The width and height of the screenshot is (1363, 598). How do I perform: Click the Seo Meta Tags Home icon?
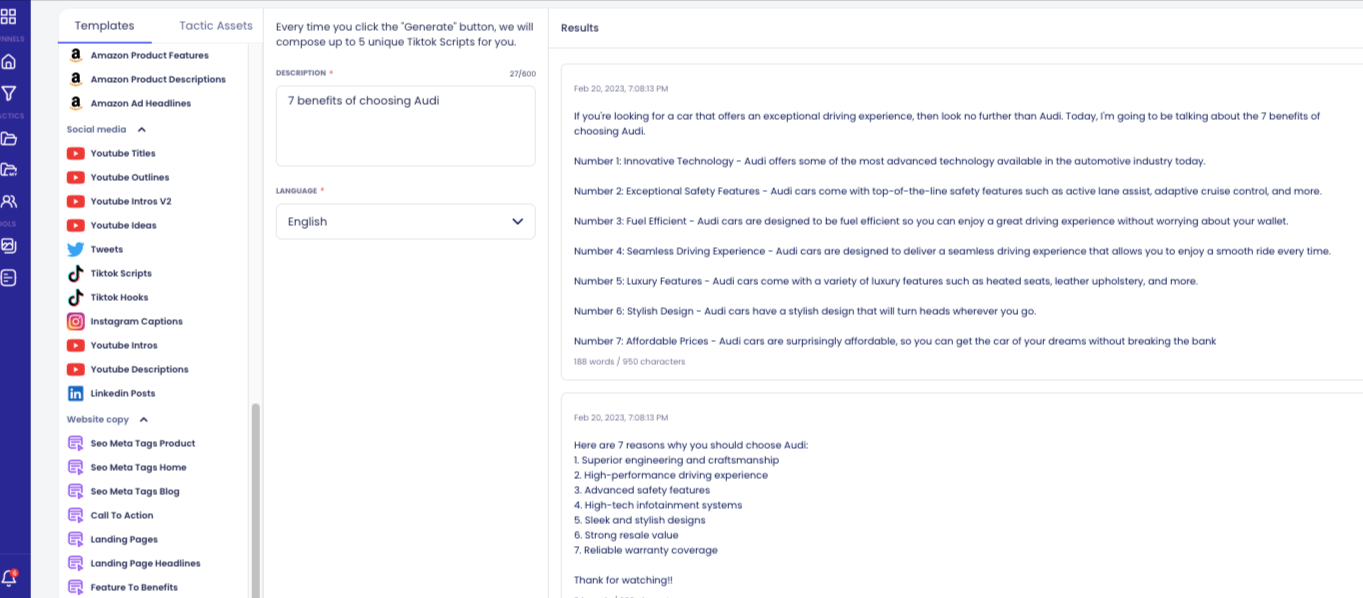click(75, 467)
